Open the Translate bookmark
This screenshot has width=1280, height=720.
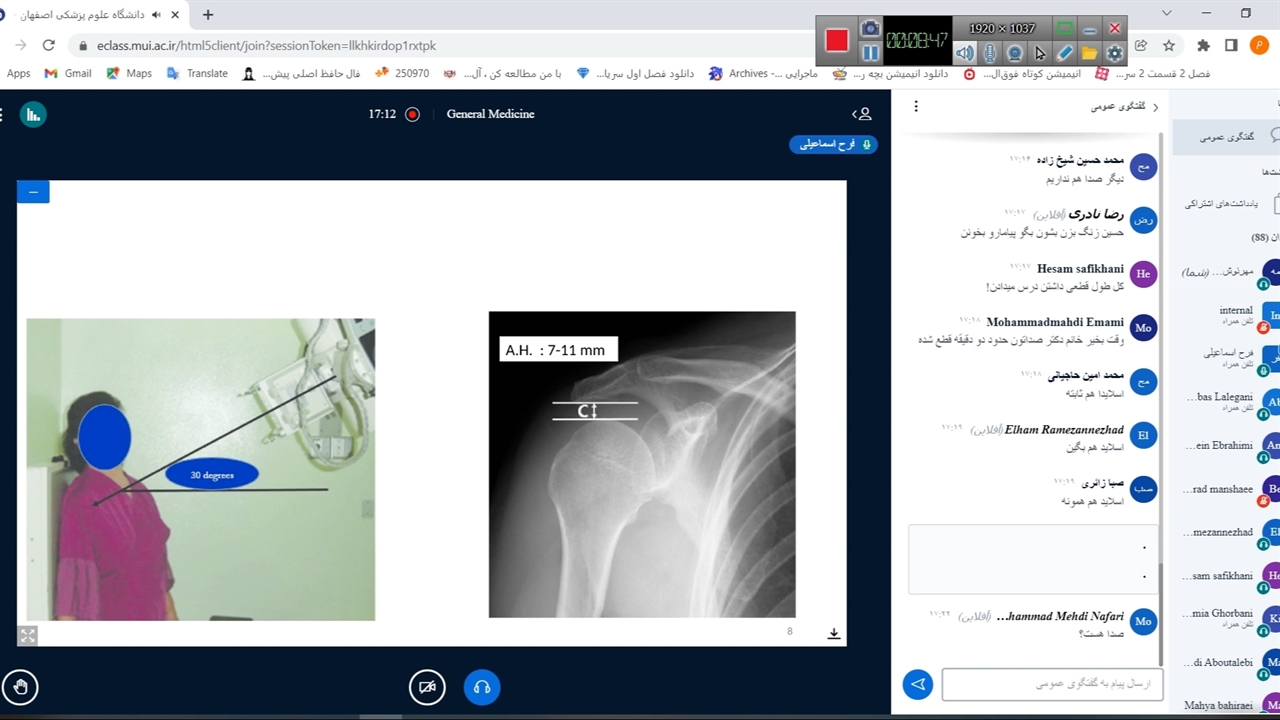198,73
